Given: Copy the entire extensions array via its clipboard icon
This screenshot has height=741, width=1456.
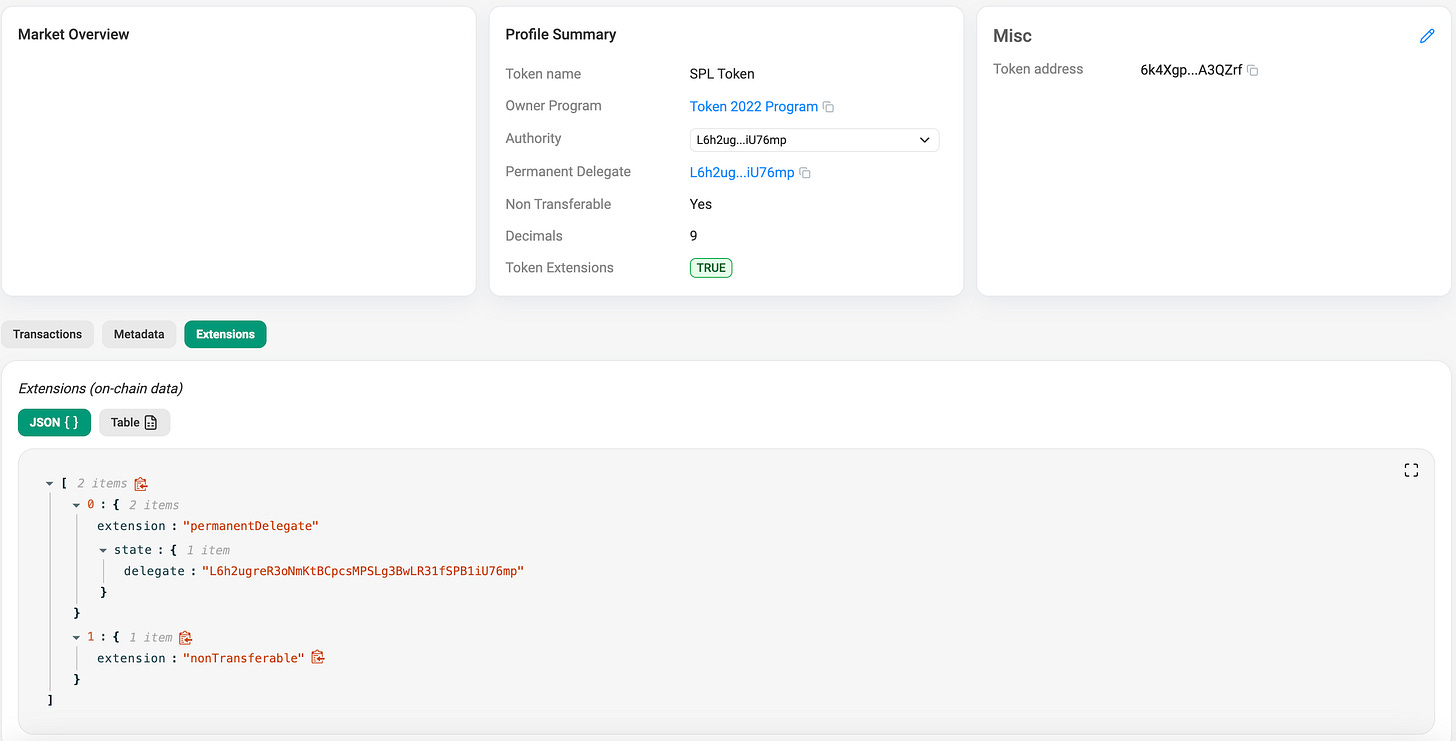Looking at the screenshot, I should click(140, 483).
